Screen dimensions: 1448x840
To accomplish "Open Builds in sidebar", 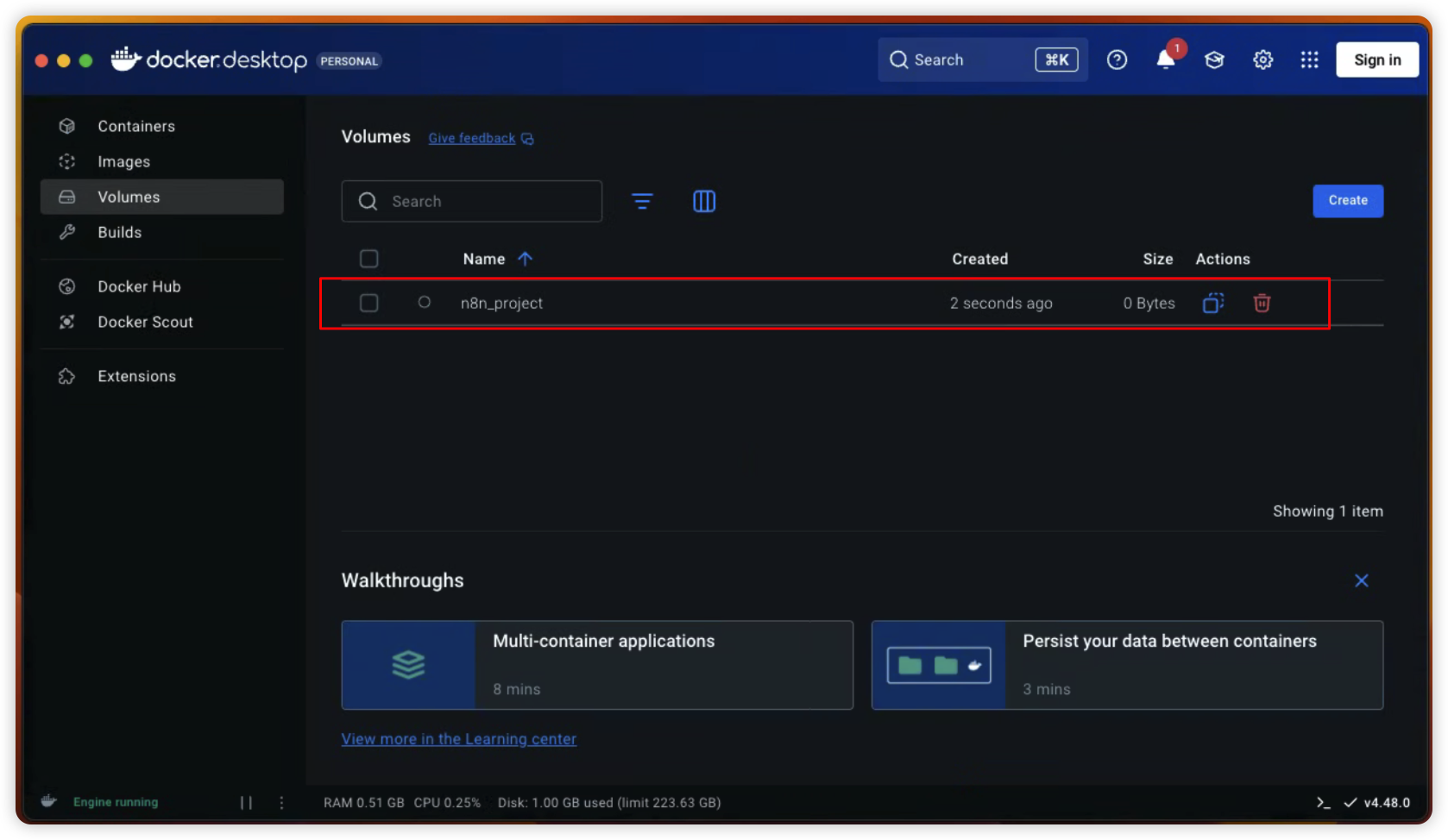I will pos(162,232).
